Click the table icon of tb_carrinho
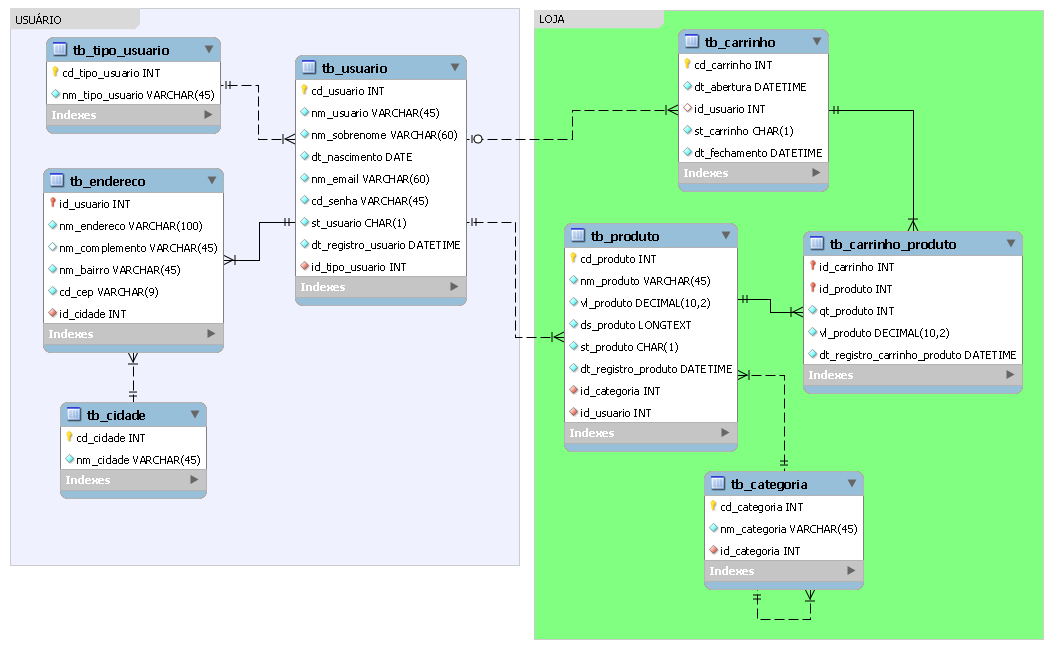 (x=691, y=42)
